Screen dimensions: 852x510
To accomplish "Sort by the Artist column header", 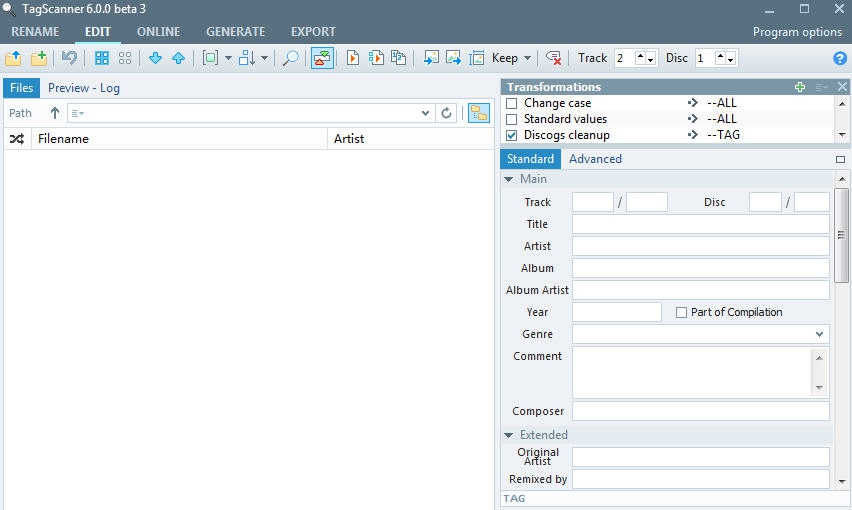I will click(411, 139).
